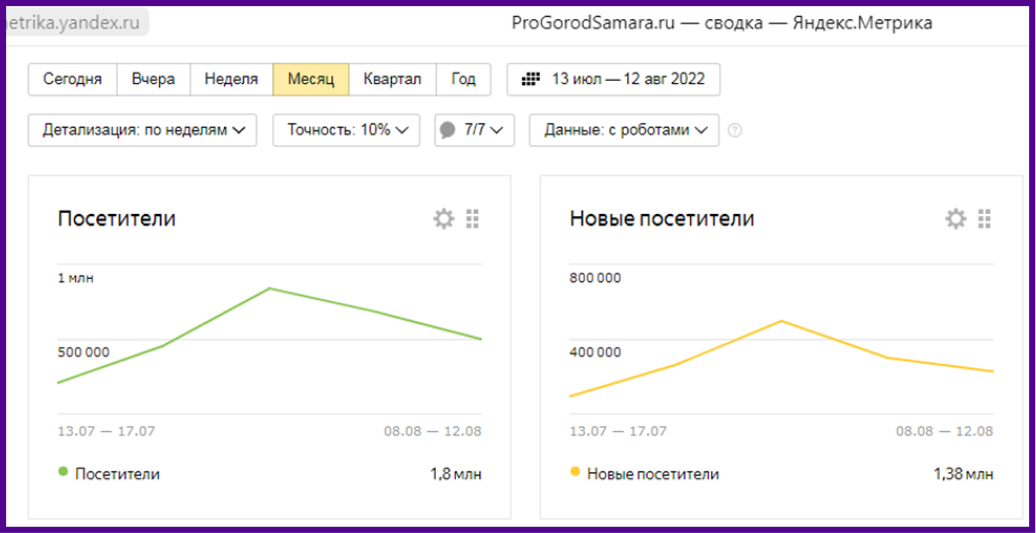The height and width of the screenshot is (533, 1036).
Task: Click the 1 млн axis label
Action: [76, 278]
